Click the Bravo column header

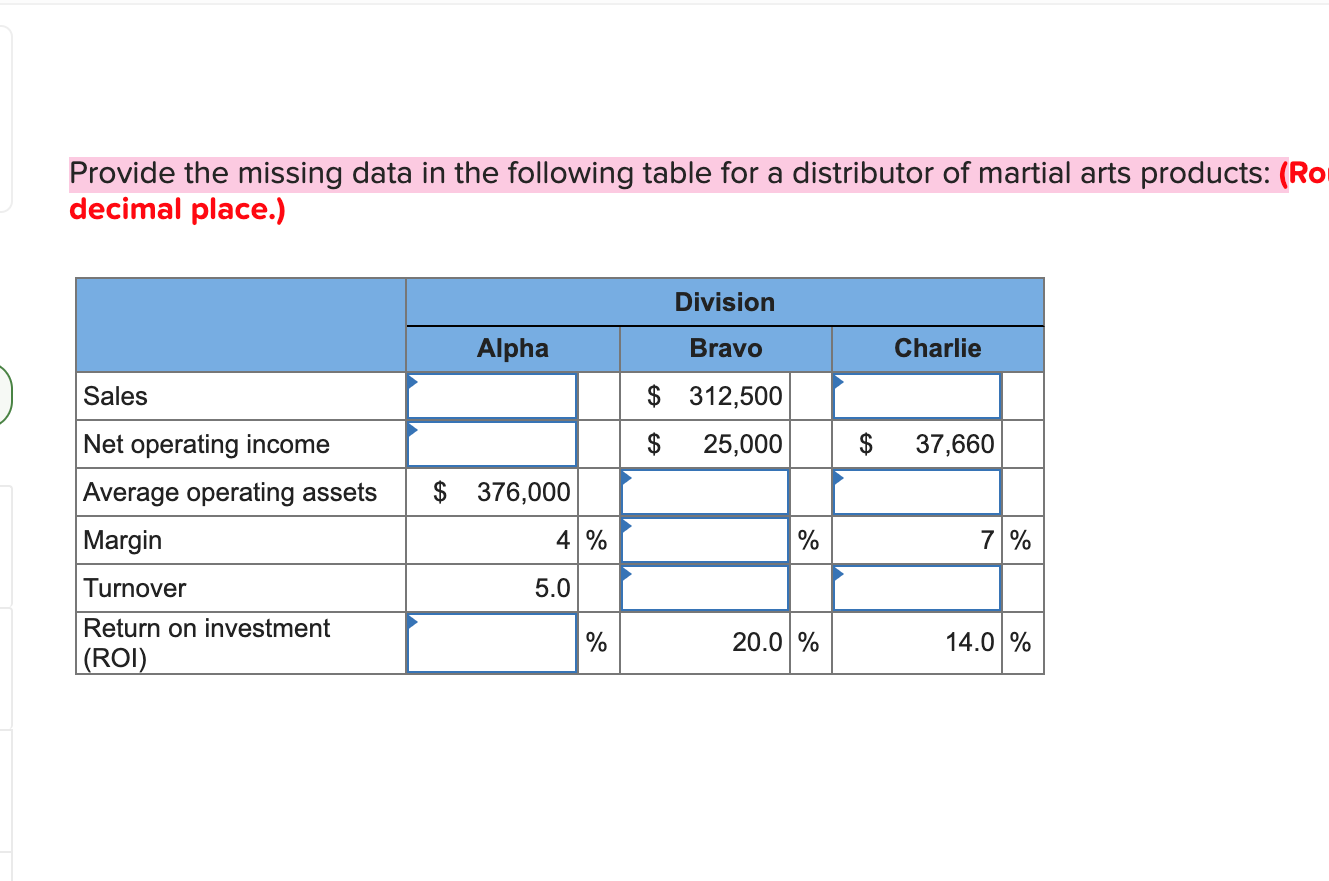(725, 348)
